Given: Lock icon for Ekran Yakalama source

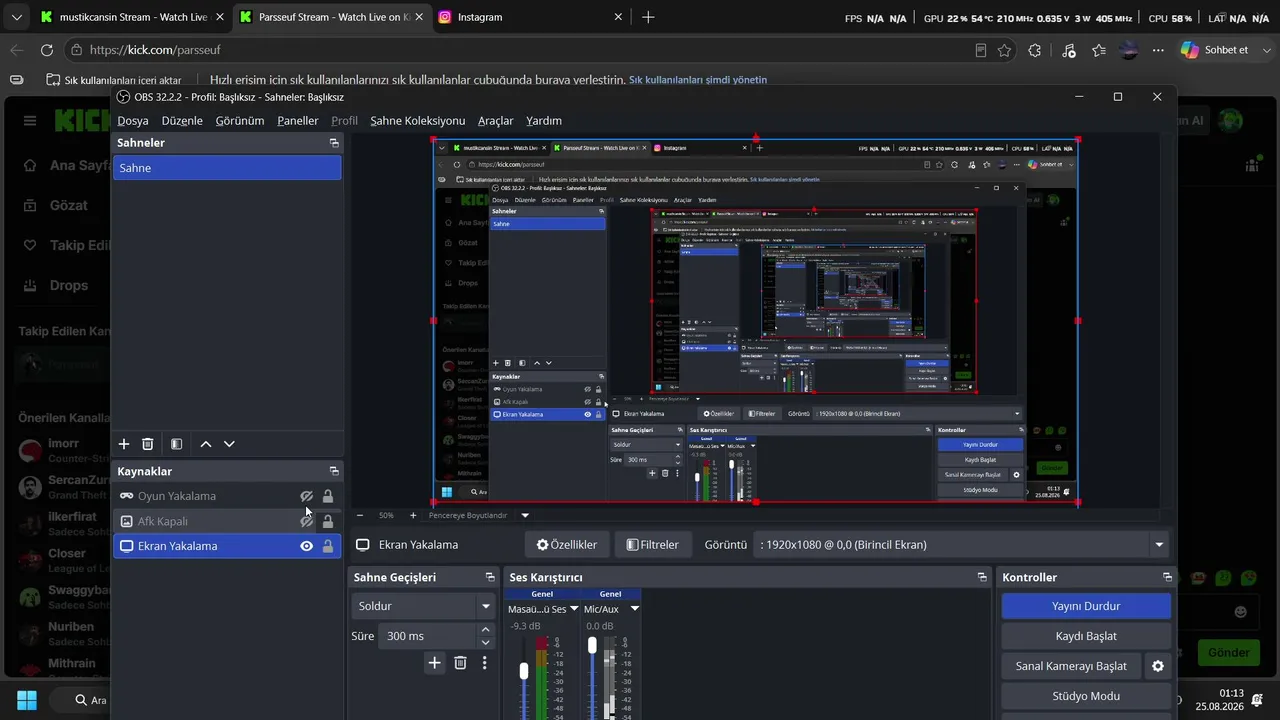Looking at the screenshot, I should point(328,546).
